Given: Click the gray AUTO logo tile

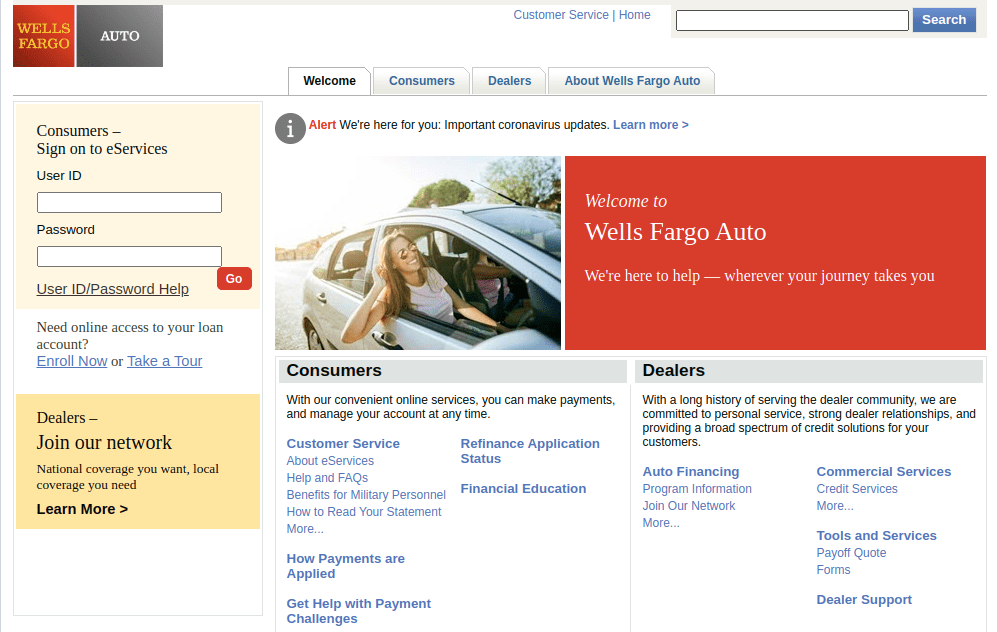Looking at the screenshot, I should click(120, 36).
